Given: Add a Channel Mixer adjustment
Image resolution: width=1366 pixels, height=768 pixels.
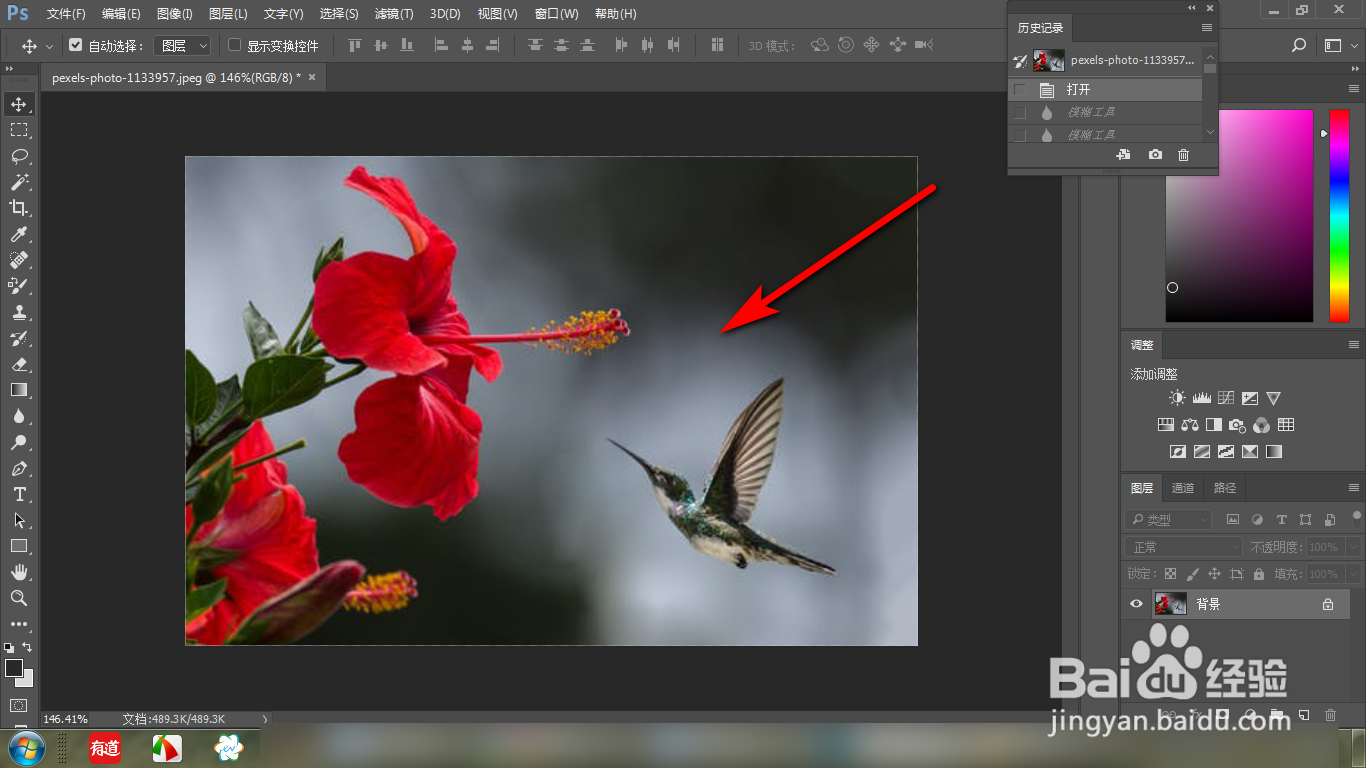Looking at the screenshot, I should tap(1261, 425).
